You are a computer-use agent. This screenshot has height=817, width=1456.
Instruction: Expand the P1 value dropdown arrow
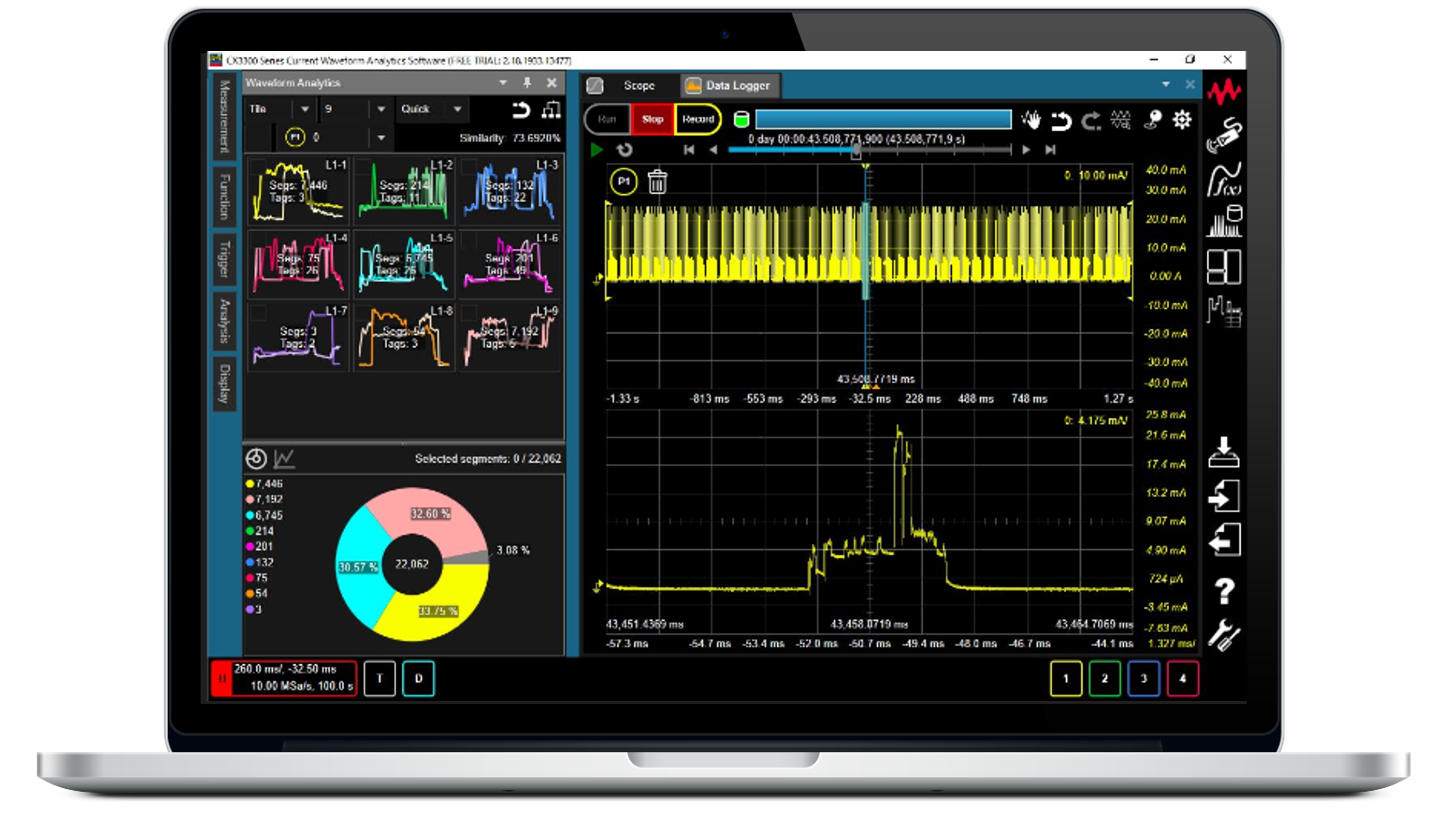[381, 137]
